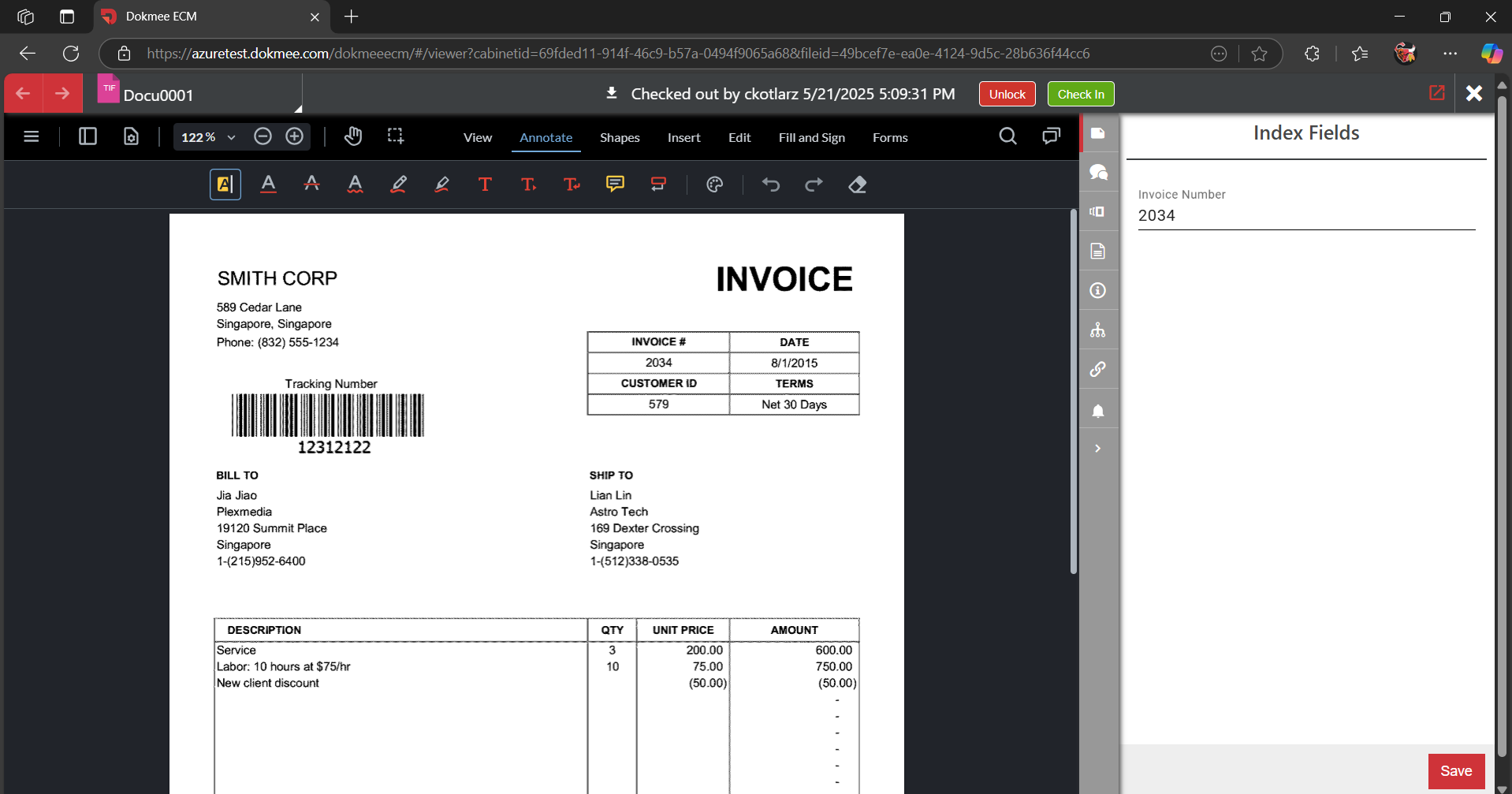Open document in a new window

1437,93
